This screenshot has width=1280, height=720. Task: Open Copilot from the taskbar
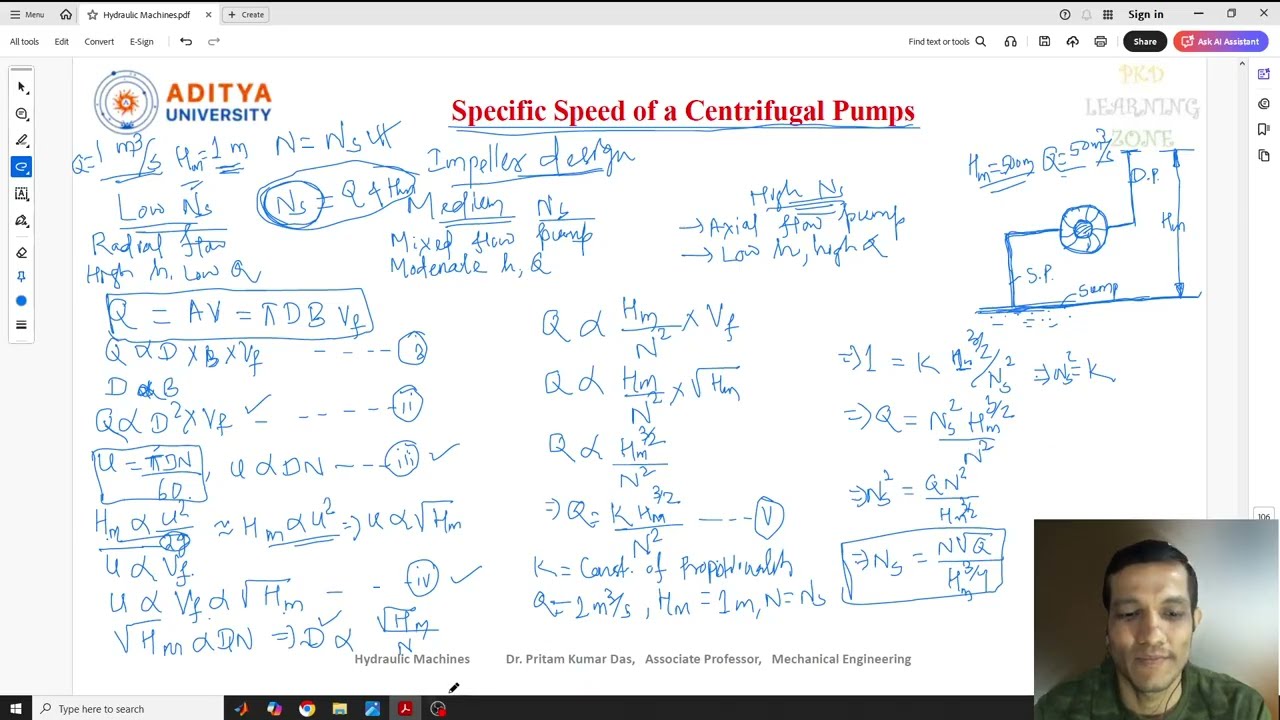(x=274, y=709)
